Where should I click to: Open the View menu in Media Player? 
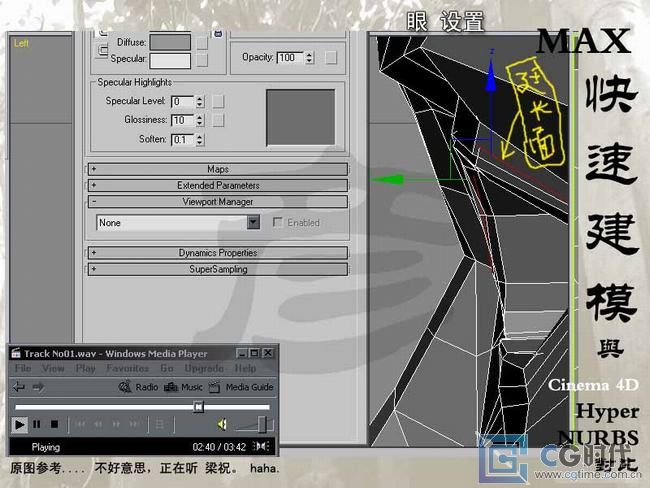(x=53, y=368)
